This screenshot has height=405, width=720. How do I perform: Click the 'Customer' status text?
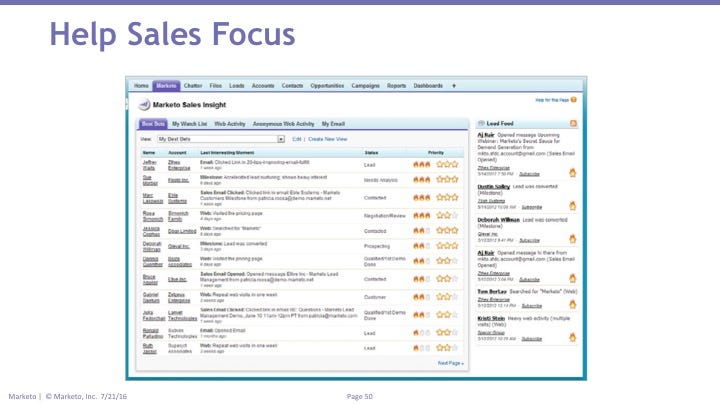(x=375, y=297)
